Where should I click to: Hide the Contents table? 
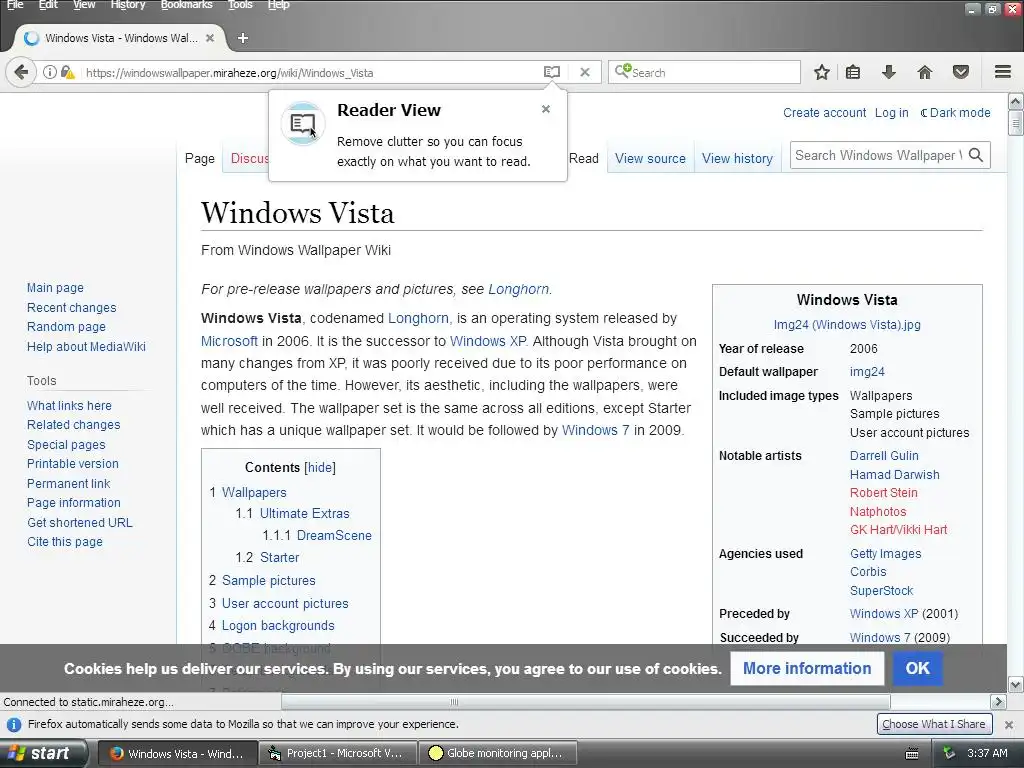tap(320, 468)
